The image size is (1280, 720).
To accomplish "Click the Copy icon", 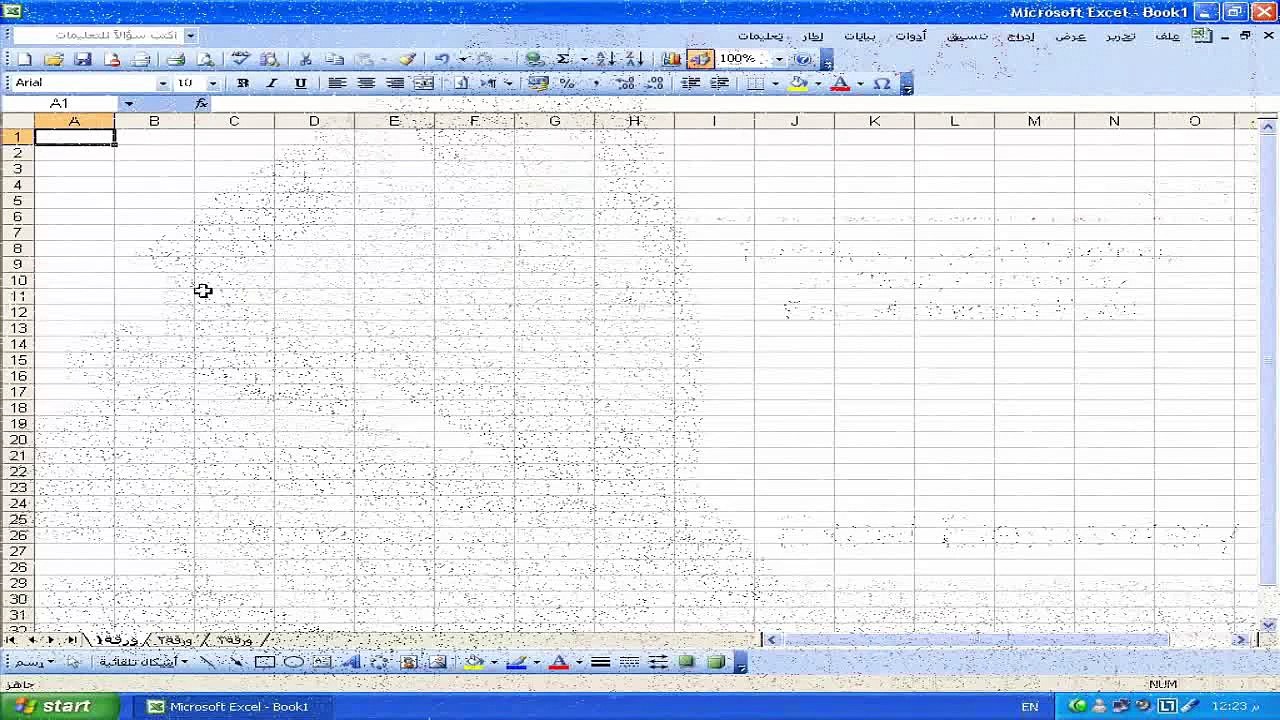I will [335, 60].
